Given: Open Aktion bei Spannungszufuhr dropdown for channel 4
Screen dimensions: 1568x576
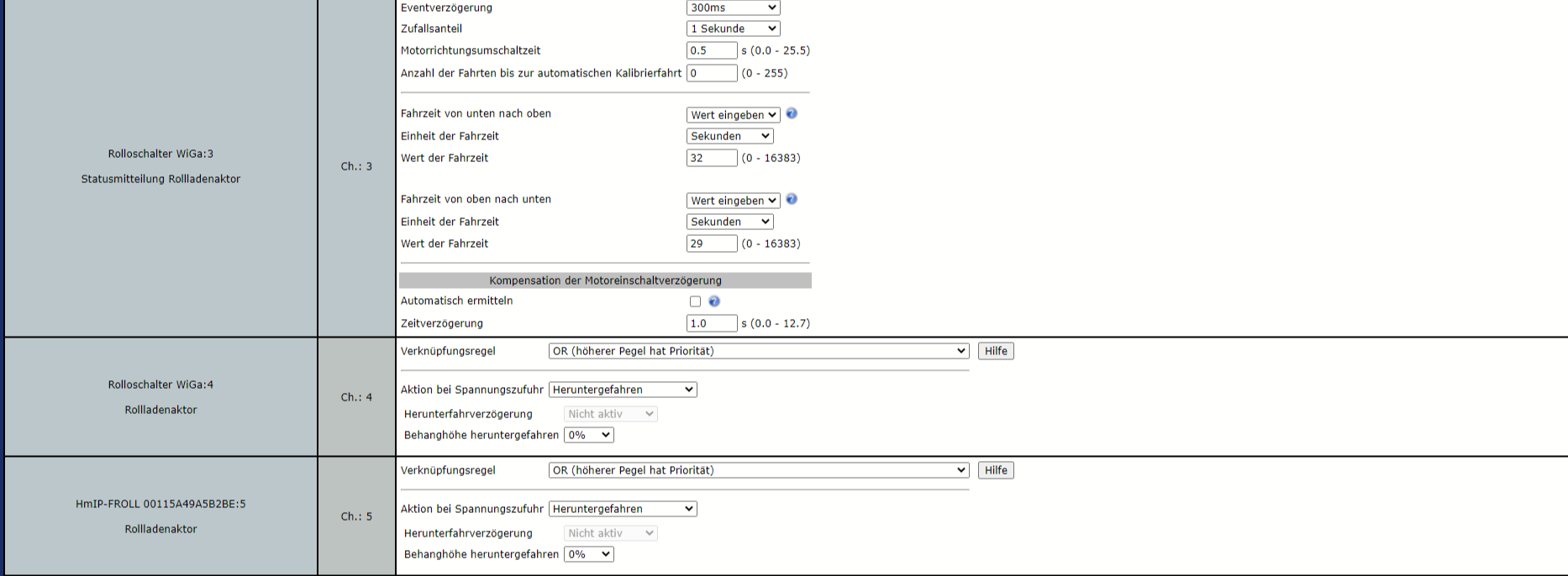Looking at the screenshot, I should pos(623,390).
